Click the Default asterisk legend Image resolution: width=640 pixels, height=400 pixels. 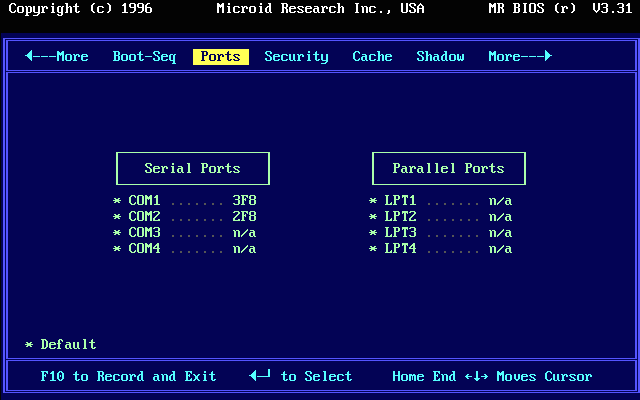coord(60,344)
